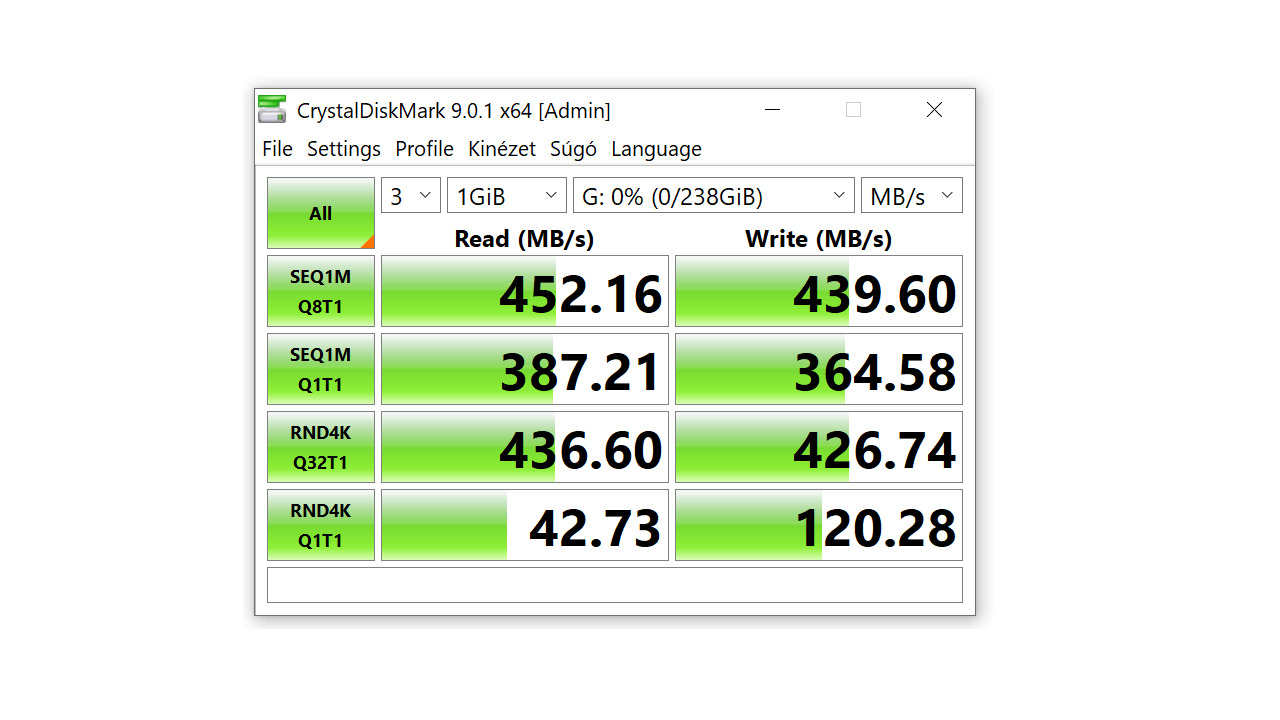Click the 42.73 read result
The width and height of the screenshot is (1280, 720).
click(x=525, y=525)
